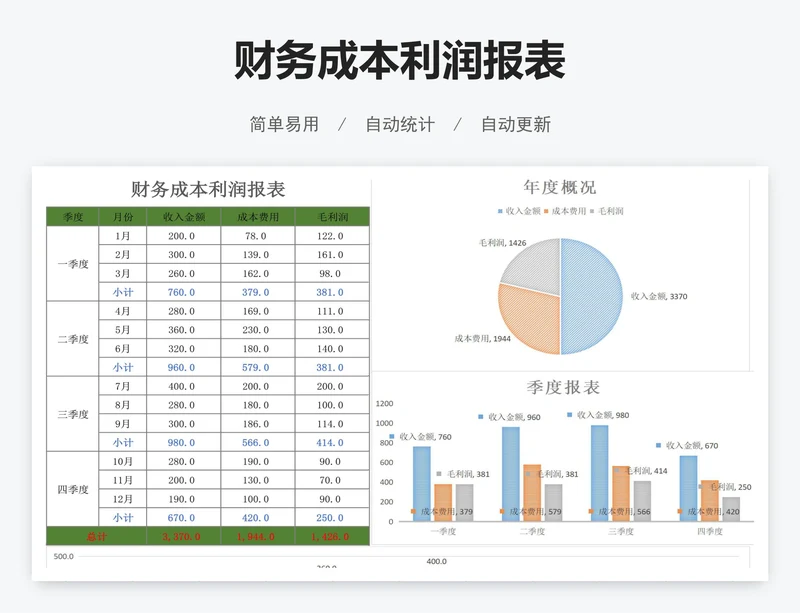This screenshot has width=800, height=613.
Task: Click the income cell 360.0
Action: tap(184, 330)
